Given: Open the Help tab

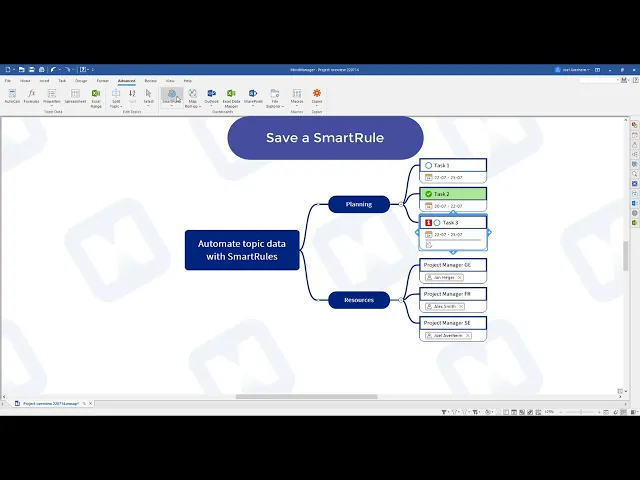Looking at the screenshot, I should pyautogui.click(x=188, y=81).
